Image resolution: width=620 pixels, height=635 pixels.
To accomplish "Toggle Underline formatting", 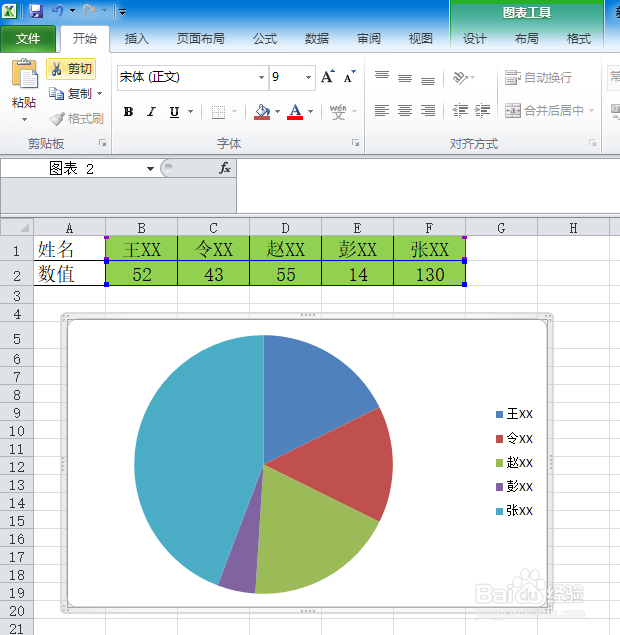I will click(x=175, y=111).
